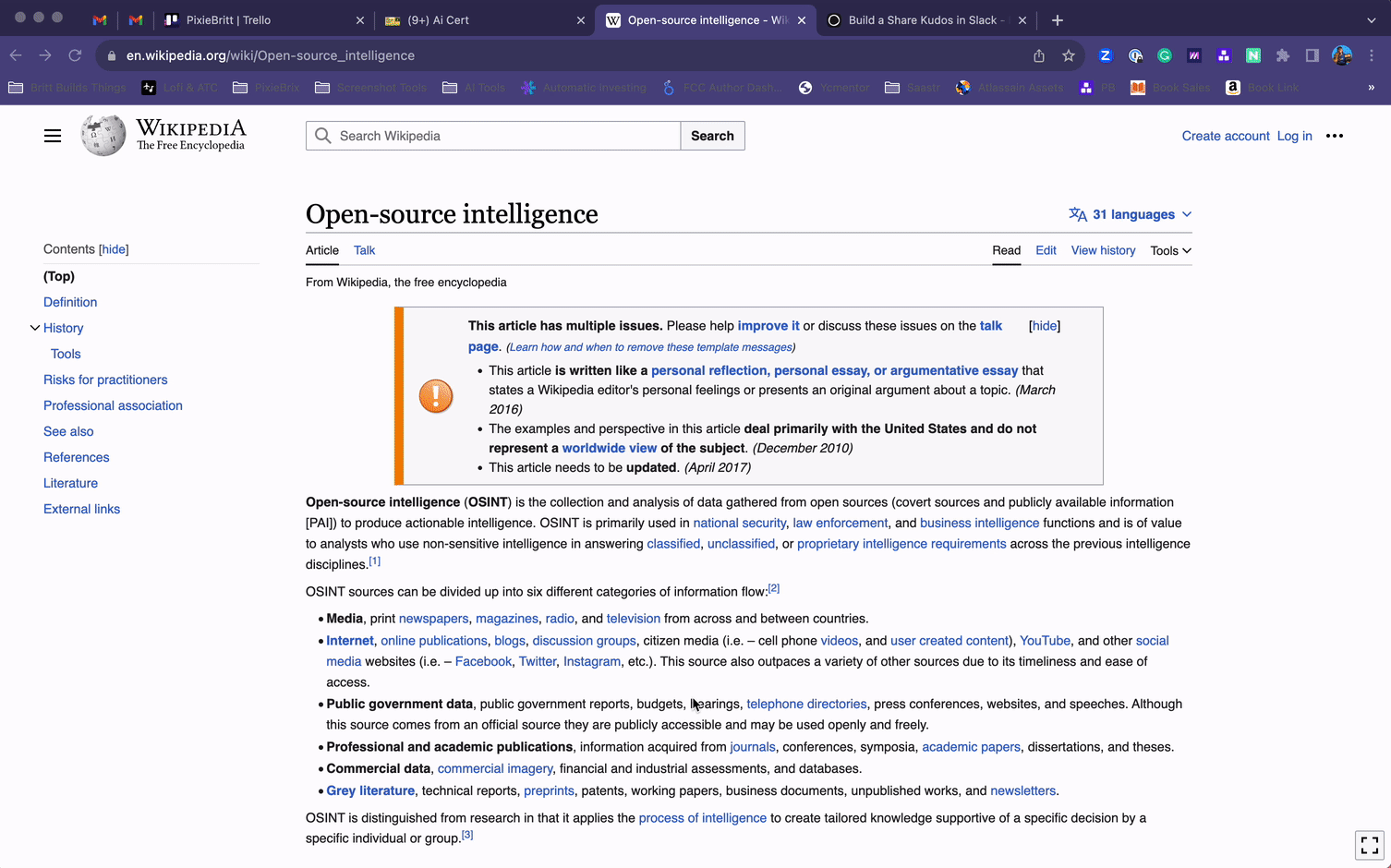Switch to the Ai Cert tab

coord(483,19)
